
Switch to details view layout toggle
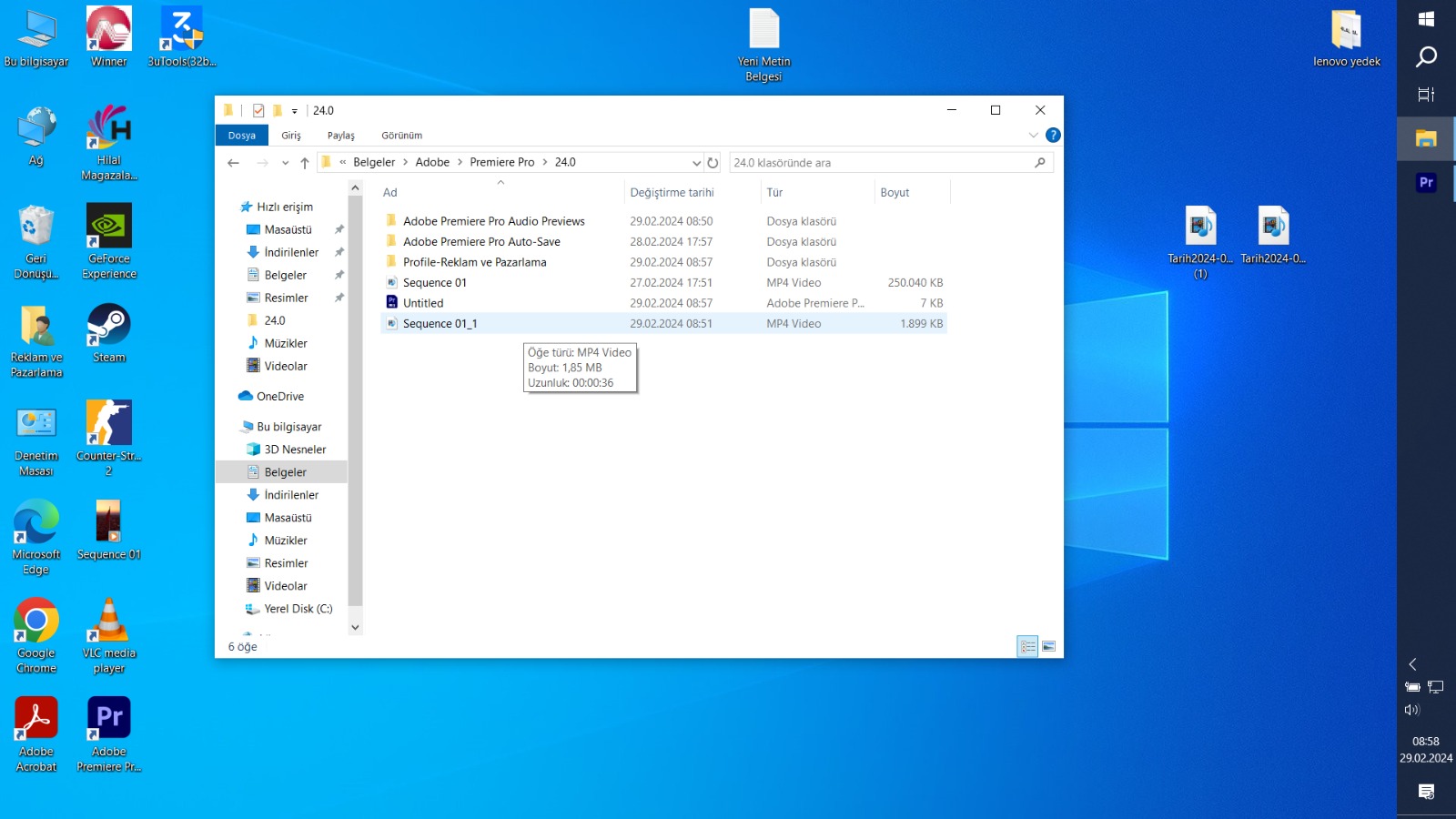(1027, 646)
